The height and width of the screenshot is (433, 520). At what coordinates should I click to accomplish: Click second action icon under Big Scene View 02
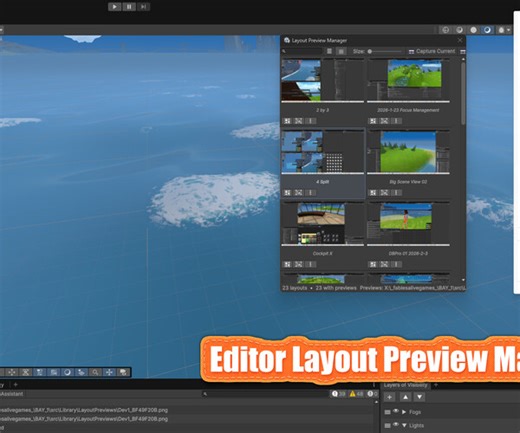coord(384,192)
